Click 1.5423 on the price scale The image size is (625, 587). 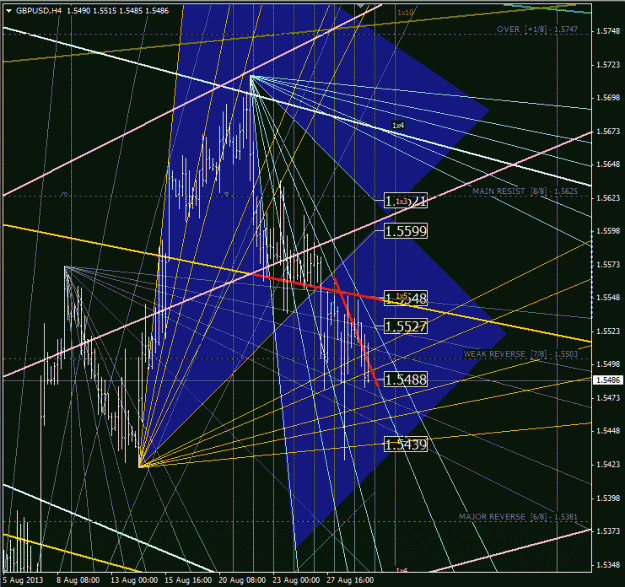(x=608, y=464)
